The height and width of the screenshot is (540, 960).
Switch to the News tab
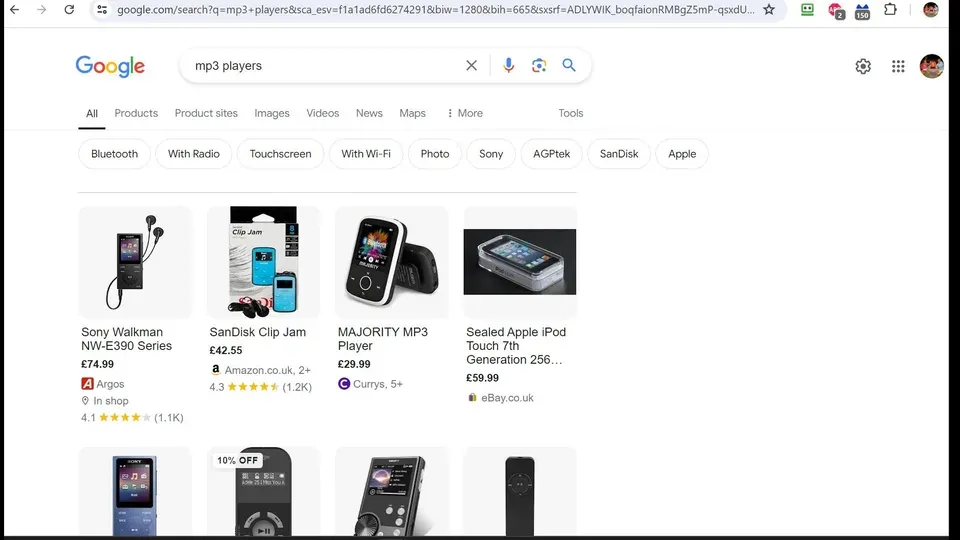click(369, 113)
